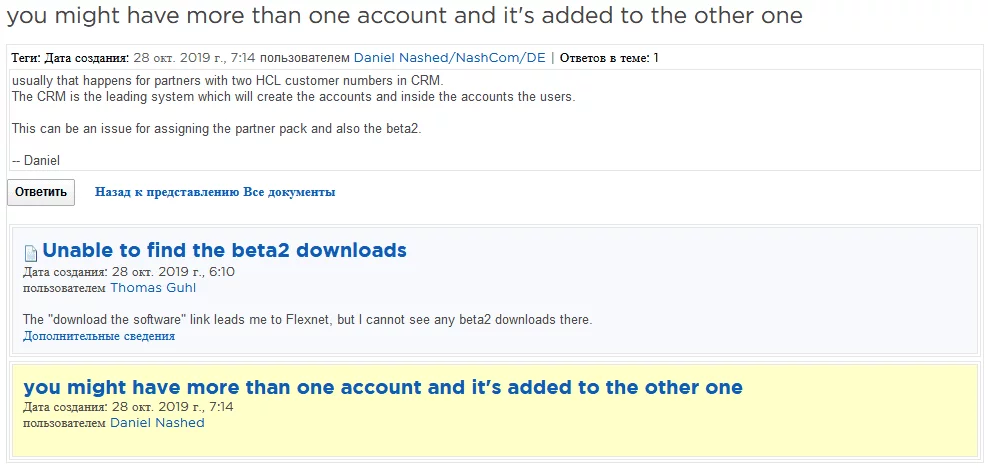This screenshot has width=995, height=476.
Task: Open the yellow-highlighted reply title link
Action: (x=383, y=387)
